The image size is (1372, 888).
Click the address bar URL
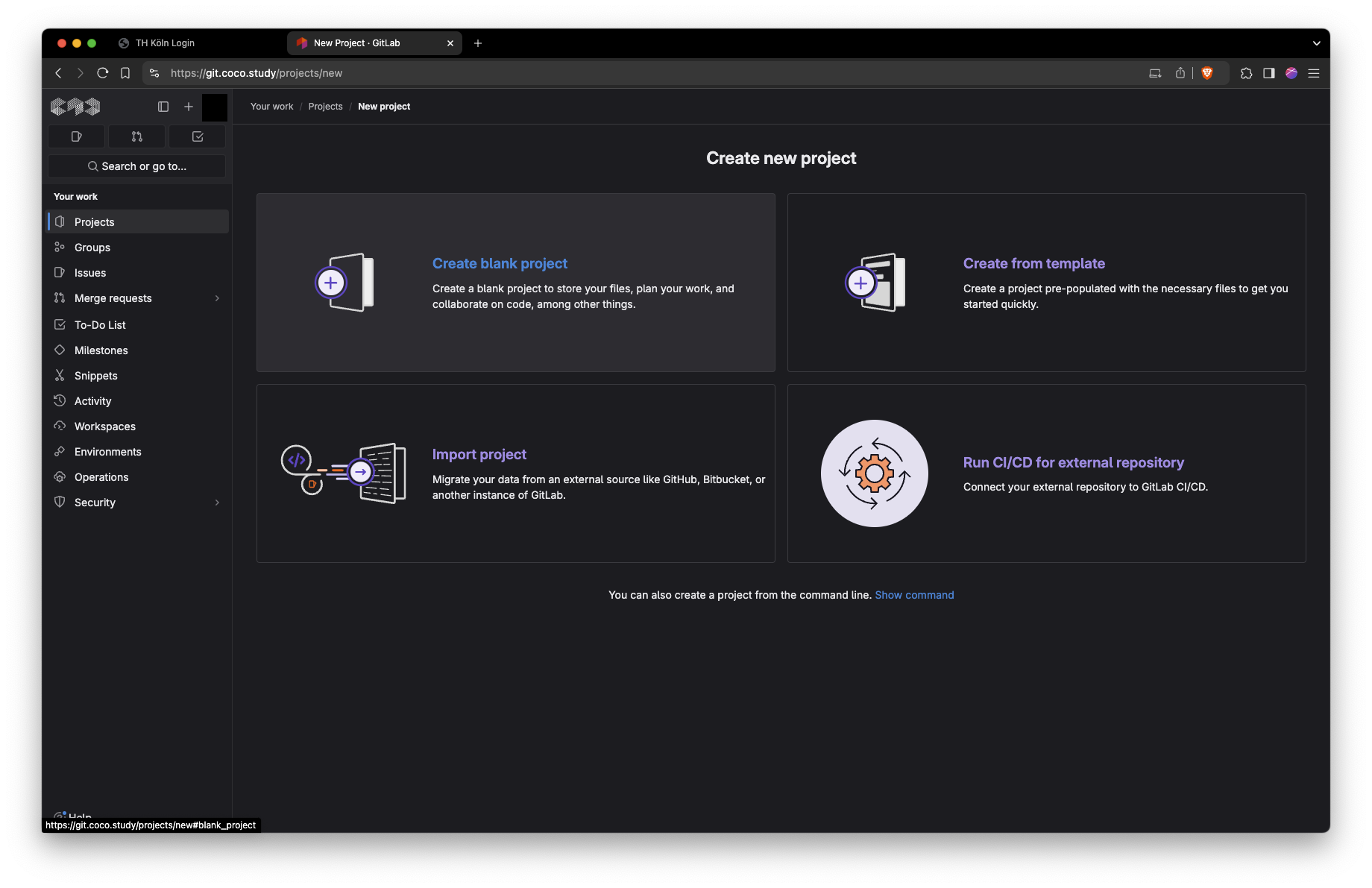[257, 73]
